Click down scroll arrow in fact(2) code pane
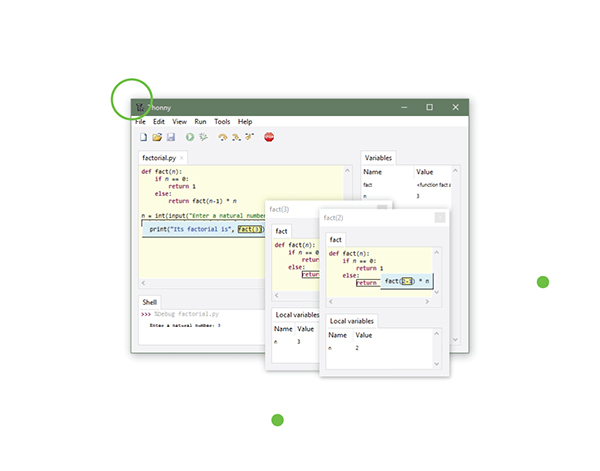Viewport: 600px width, 471px height. (x=438, y=293)
